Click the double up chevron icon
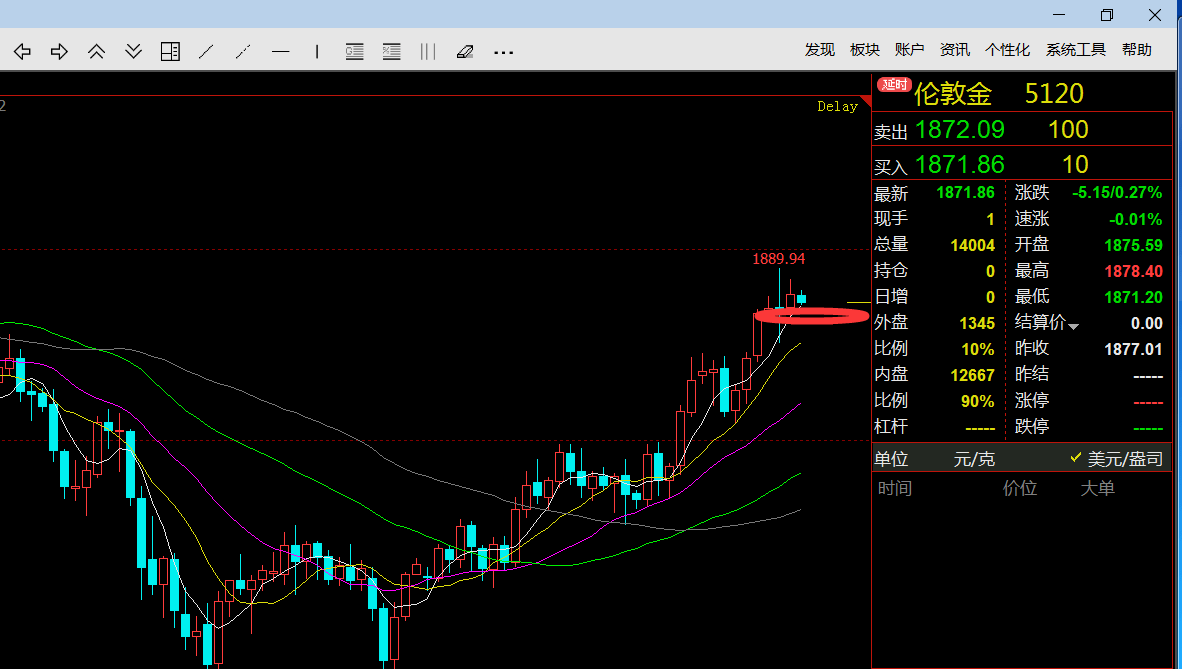 point(96,51)
